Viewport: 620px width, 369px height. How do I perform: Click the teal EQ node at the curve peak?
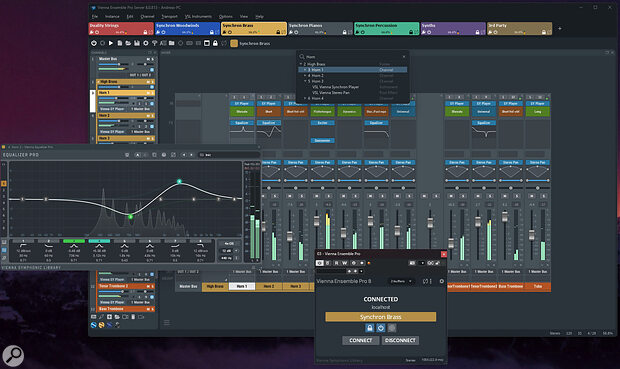(x=179, y=182)
